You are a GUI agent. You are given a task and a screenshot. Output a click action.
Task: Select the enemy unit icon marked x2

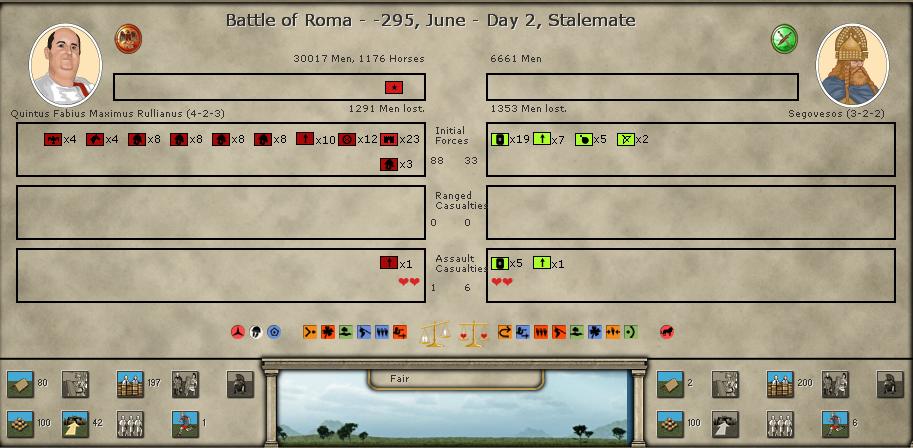click(626, 140)
